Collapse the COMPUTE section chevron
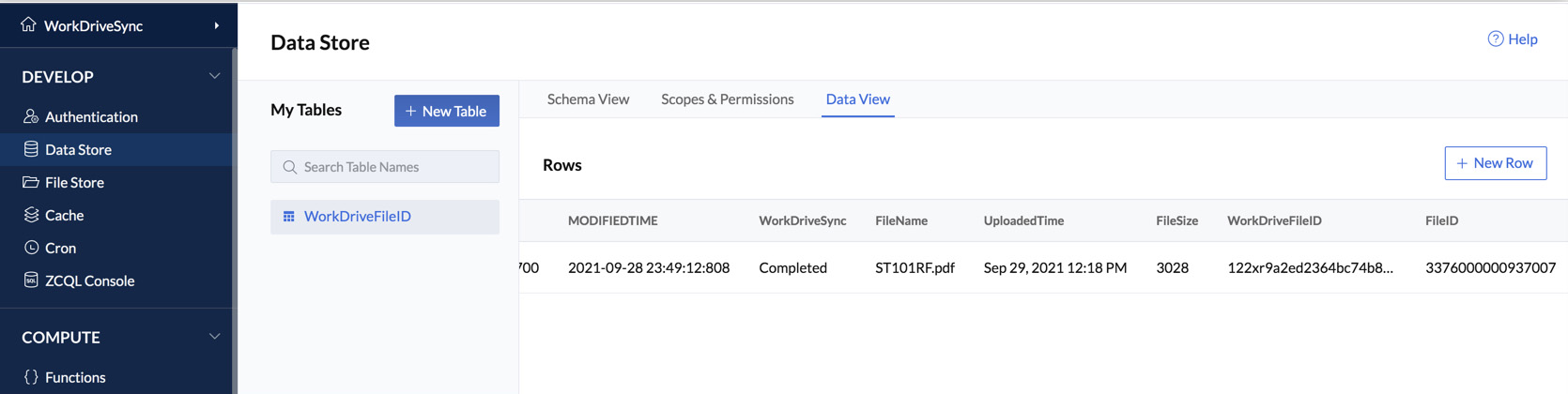Image resolution: width=1568 pixels, height=394 pixels. point(214,337)
